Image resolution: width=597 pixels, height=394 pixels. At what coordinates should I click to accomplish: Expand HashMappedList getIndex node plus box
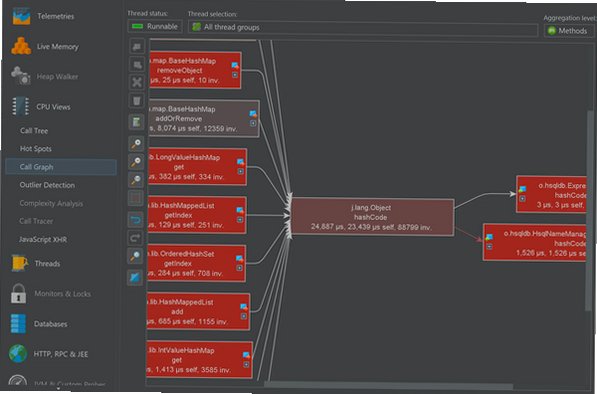click(240, 220)
